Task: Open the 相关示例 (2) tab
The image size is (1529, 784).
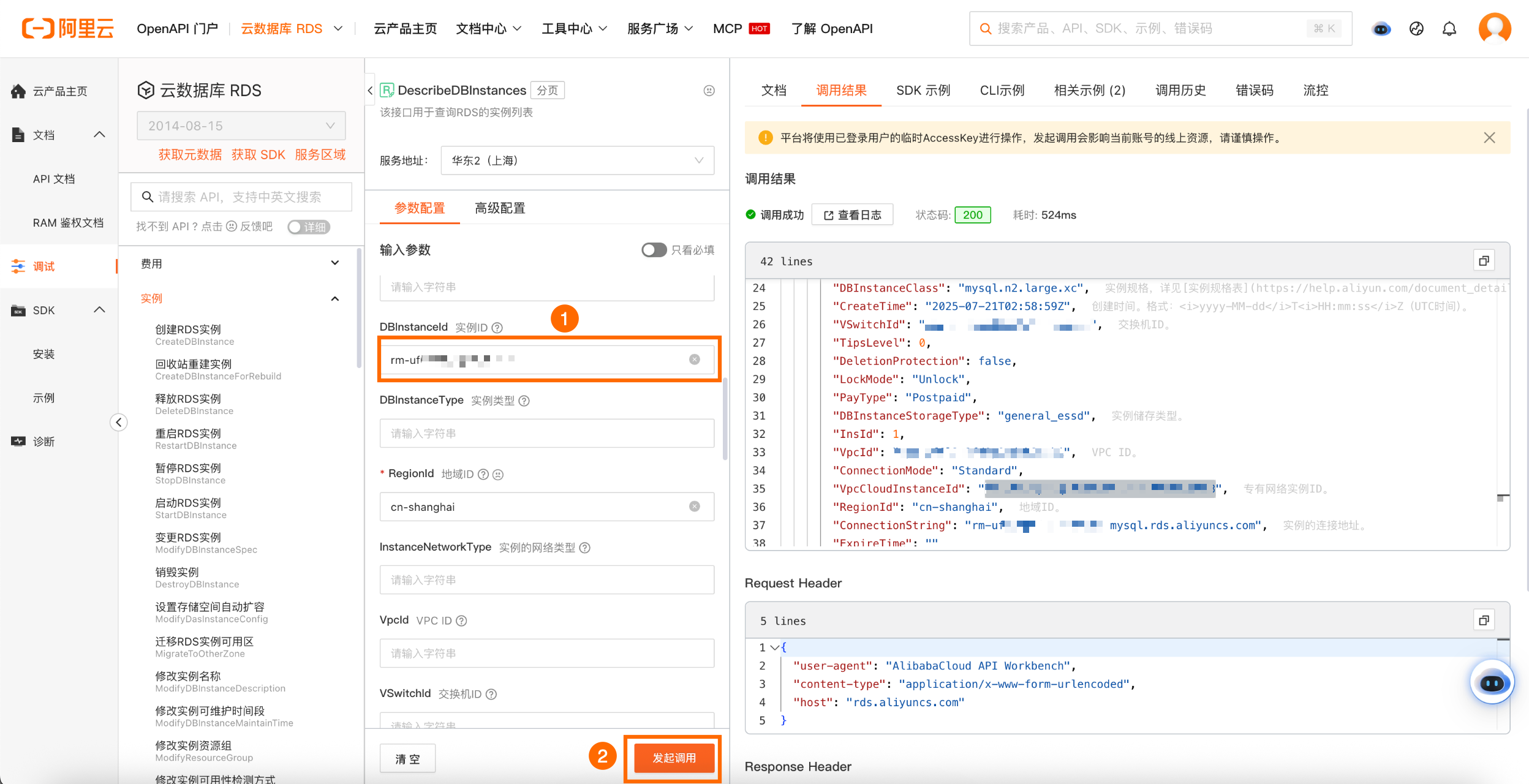Action: (1090, 91)
